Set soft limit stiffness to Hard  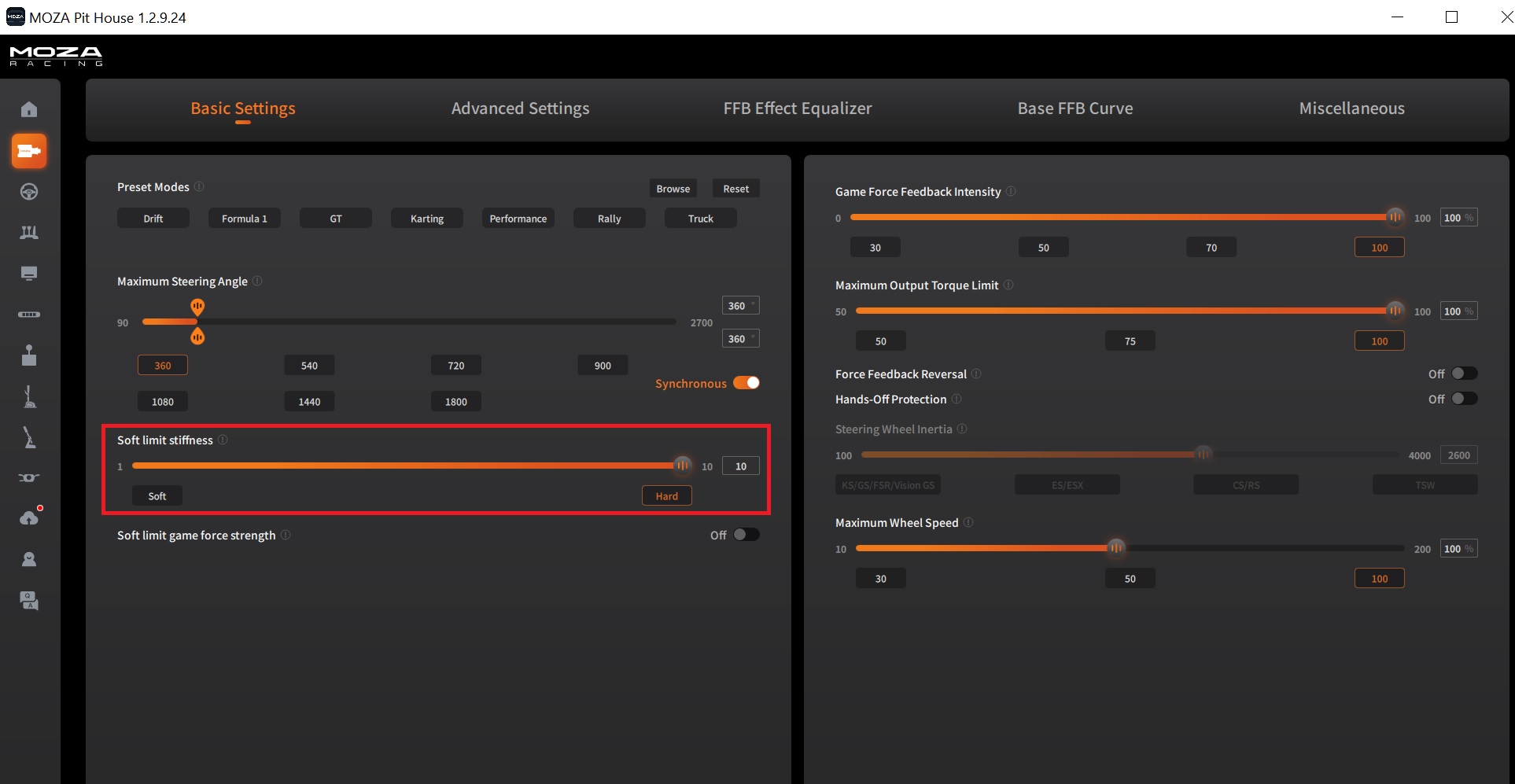tap(667, 496)
